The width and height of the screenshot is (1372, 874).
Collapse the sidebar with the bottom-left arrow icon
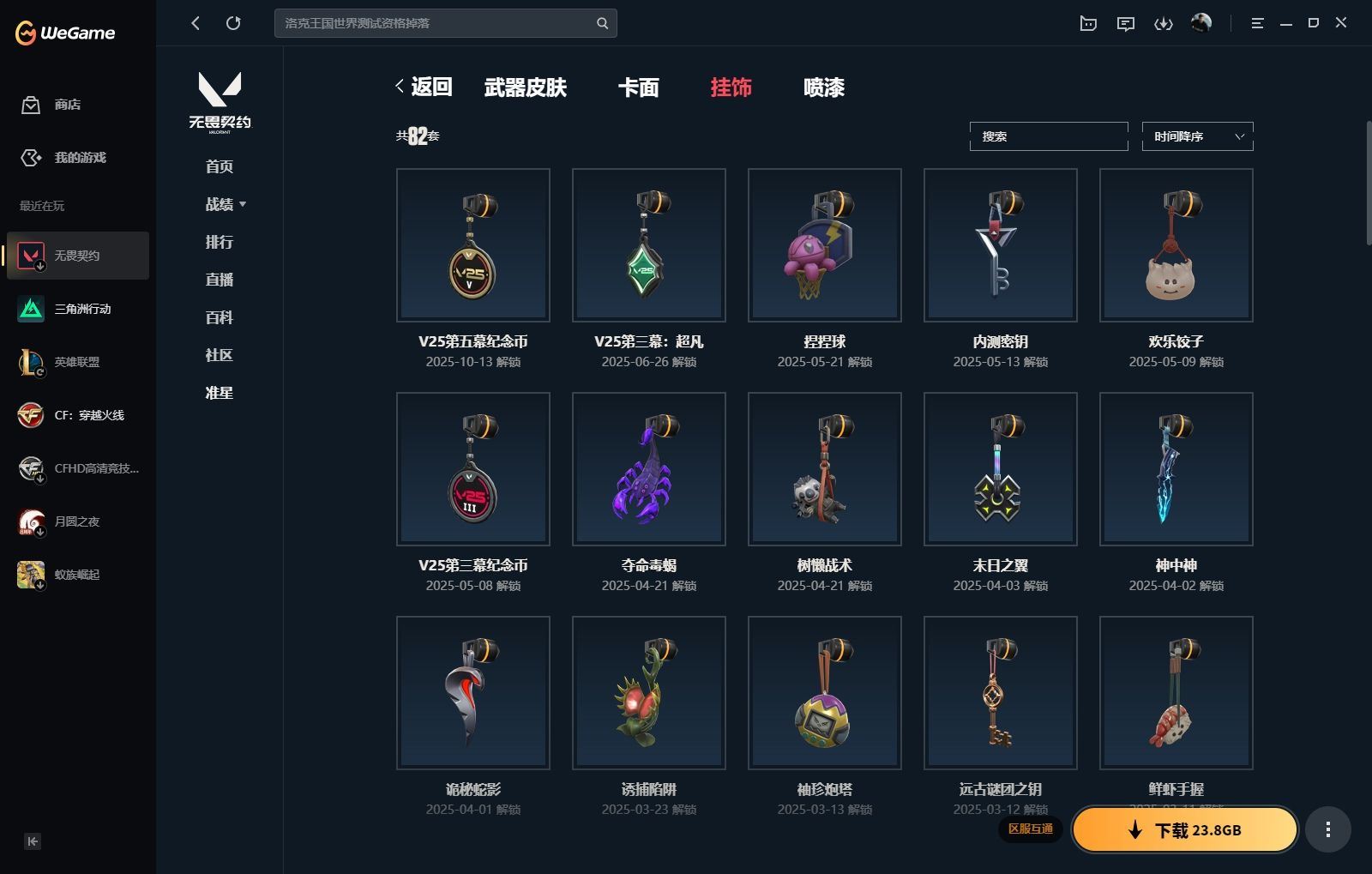point(33,841)
